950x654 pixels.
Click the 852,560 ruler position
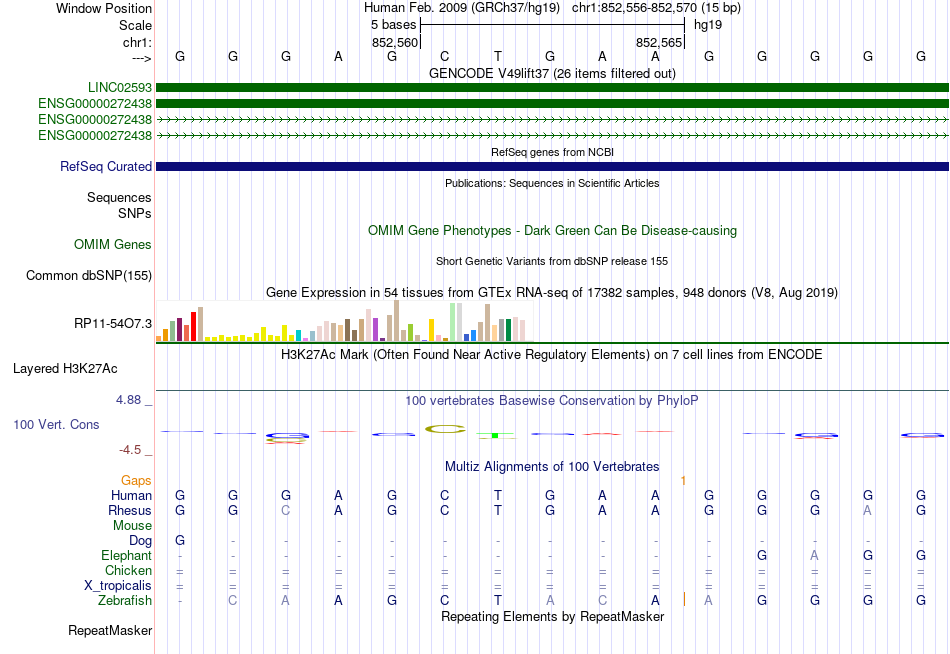pyautogui.click(x=395, y=42)
